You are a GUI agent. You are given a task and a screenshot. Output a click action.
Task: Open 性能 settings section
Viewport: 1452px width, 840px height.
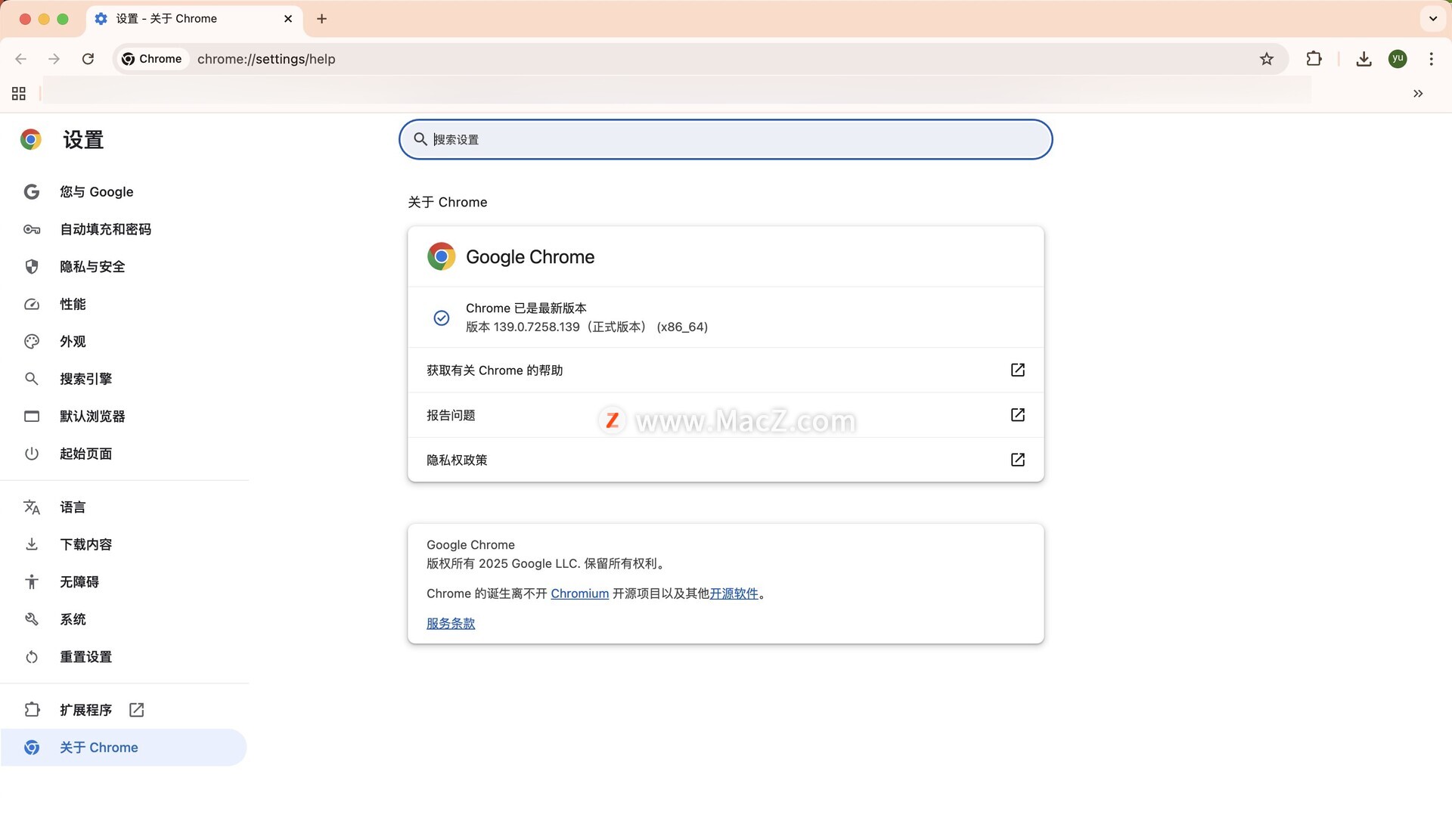coord(124,304)
